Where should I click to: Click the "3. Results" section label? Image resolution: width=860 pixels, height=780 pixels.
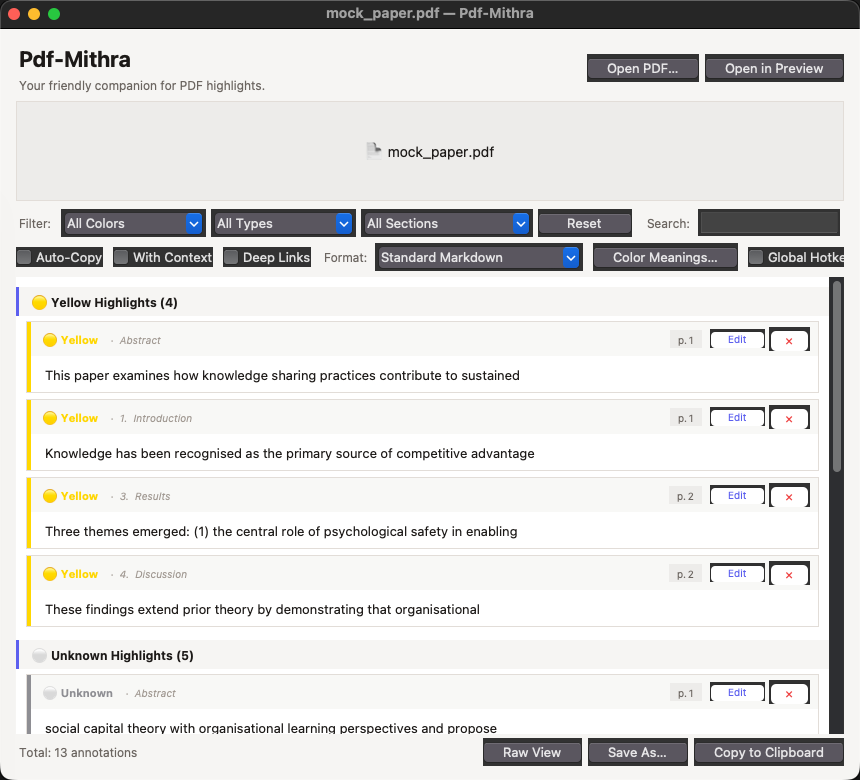145,496
